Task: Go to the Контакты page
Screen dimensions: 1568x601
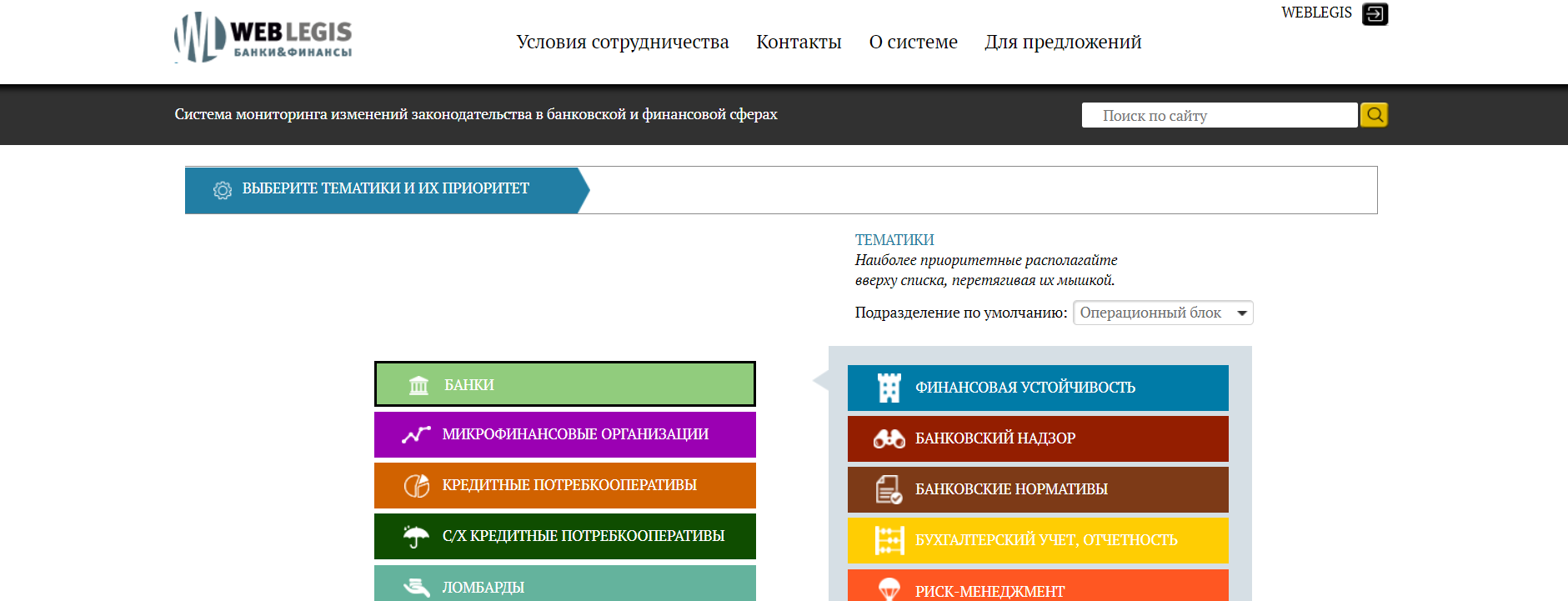Action: click(x=798, y=43)
